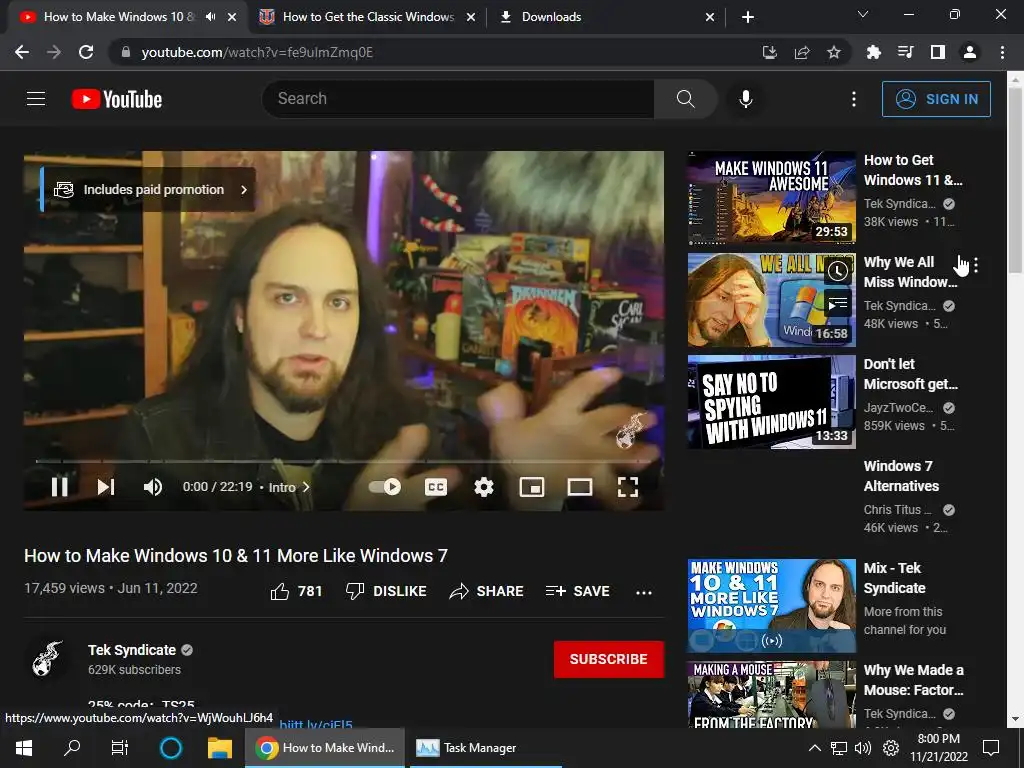Open Say No To Spying thumbnail
The image size is (1024, 768).
pos(771,402)
